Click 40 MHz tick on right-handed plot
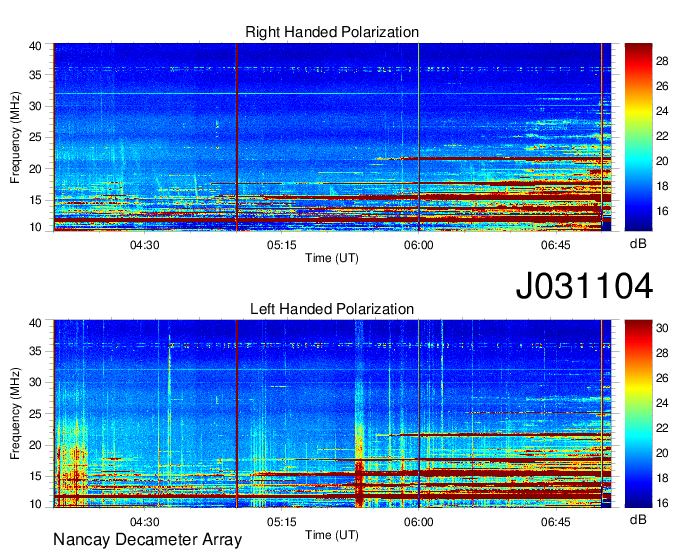 coord(36,46)
